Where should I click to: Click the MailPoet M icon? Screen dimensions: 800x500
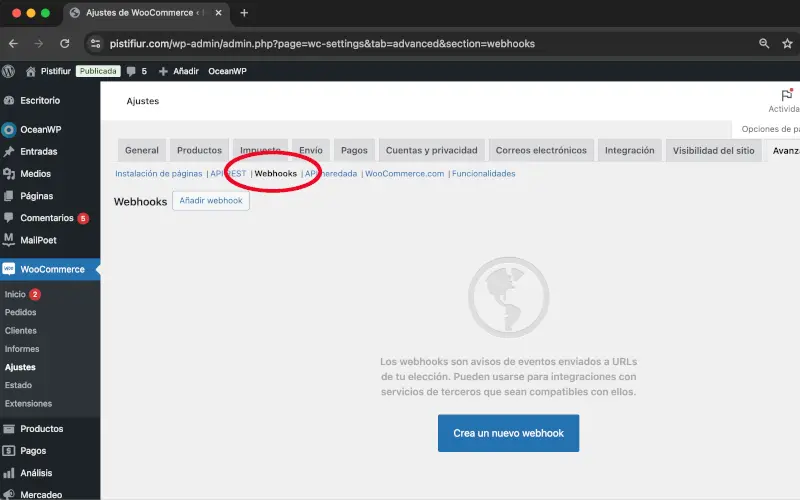pos(9,239)
